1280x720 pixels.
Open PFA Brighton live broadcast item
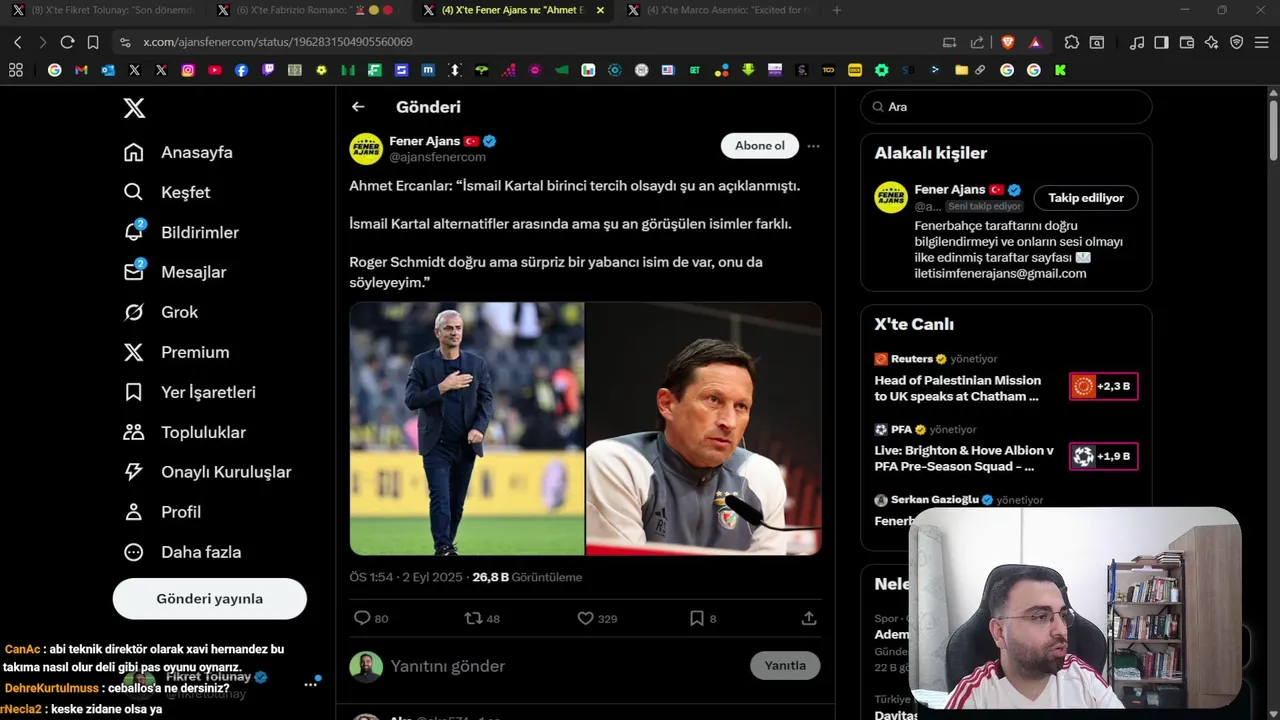click(1006, 449)
